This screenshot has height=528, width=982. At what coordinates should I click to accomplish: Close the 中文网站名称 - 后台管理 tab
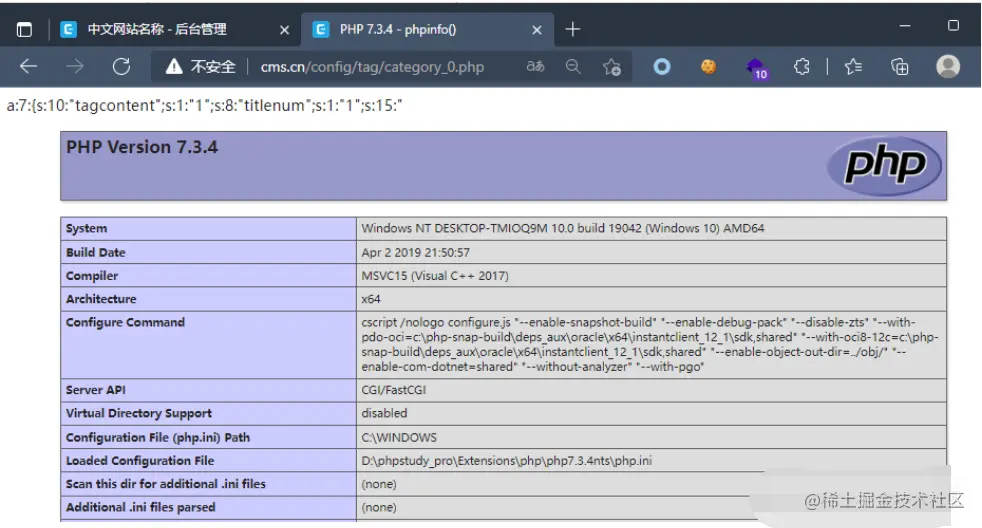click(284, 30)
